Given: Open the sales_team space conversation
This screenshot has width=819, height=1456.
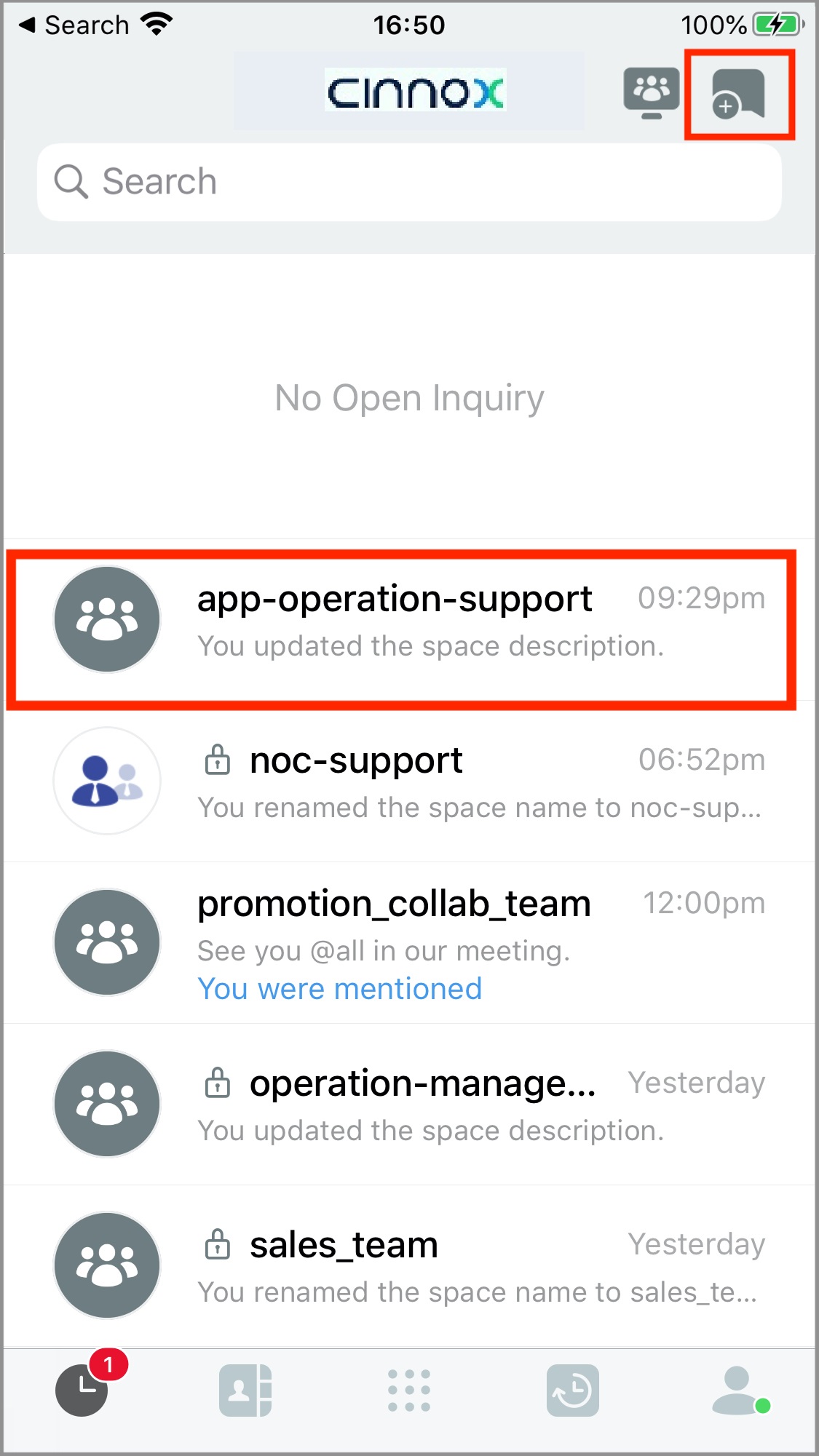Looking at the screenshot, I should [x=409, y=1266].
